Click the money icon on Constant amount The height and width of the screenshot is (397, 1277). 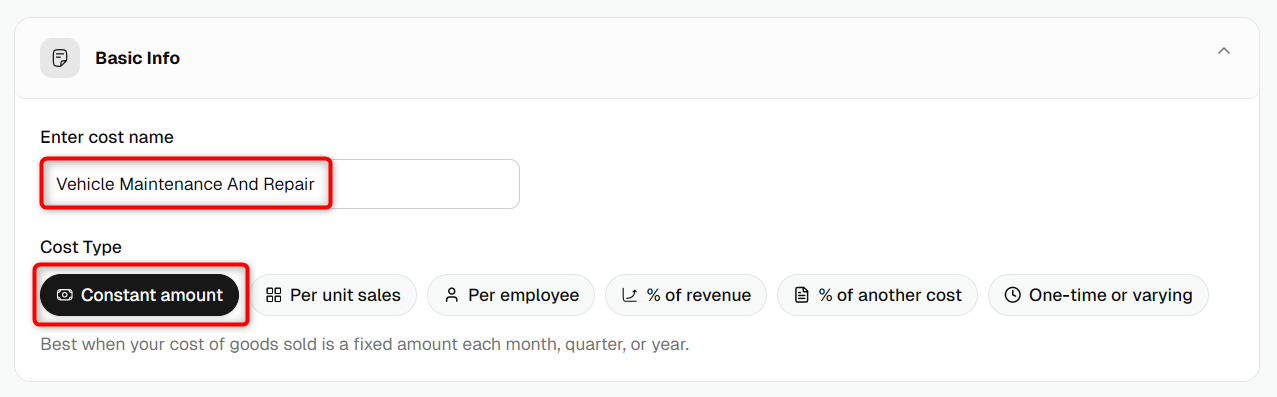click(x=65, y=295)
